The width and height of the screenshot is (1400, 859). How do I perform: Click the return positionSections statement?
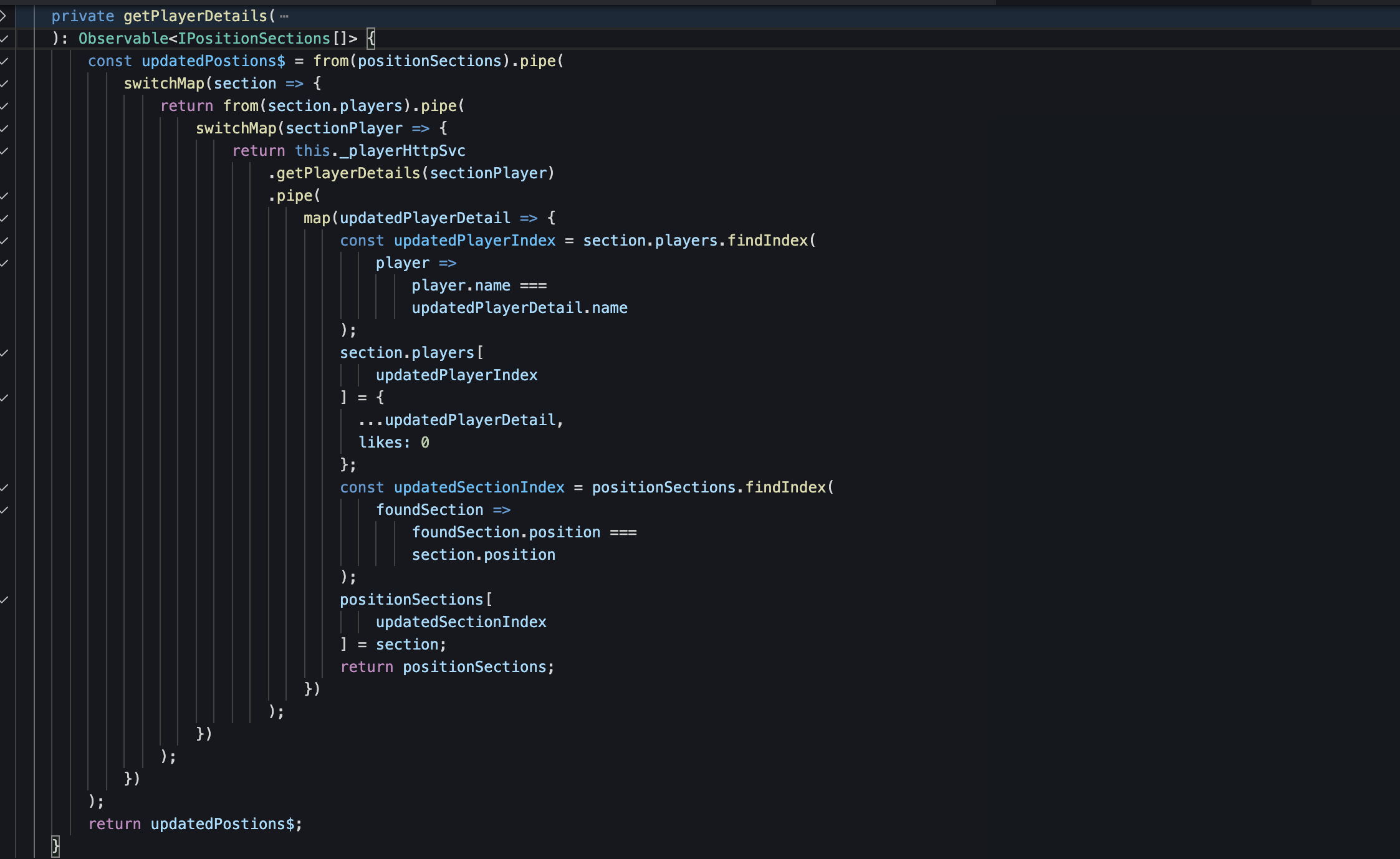(x=446, y=667)
